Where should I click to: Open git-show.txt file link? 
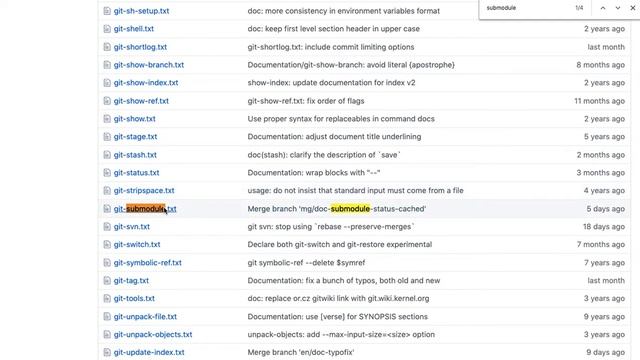pyautogui.click(x=135, y=119)
